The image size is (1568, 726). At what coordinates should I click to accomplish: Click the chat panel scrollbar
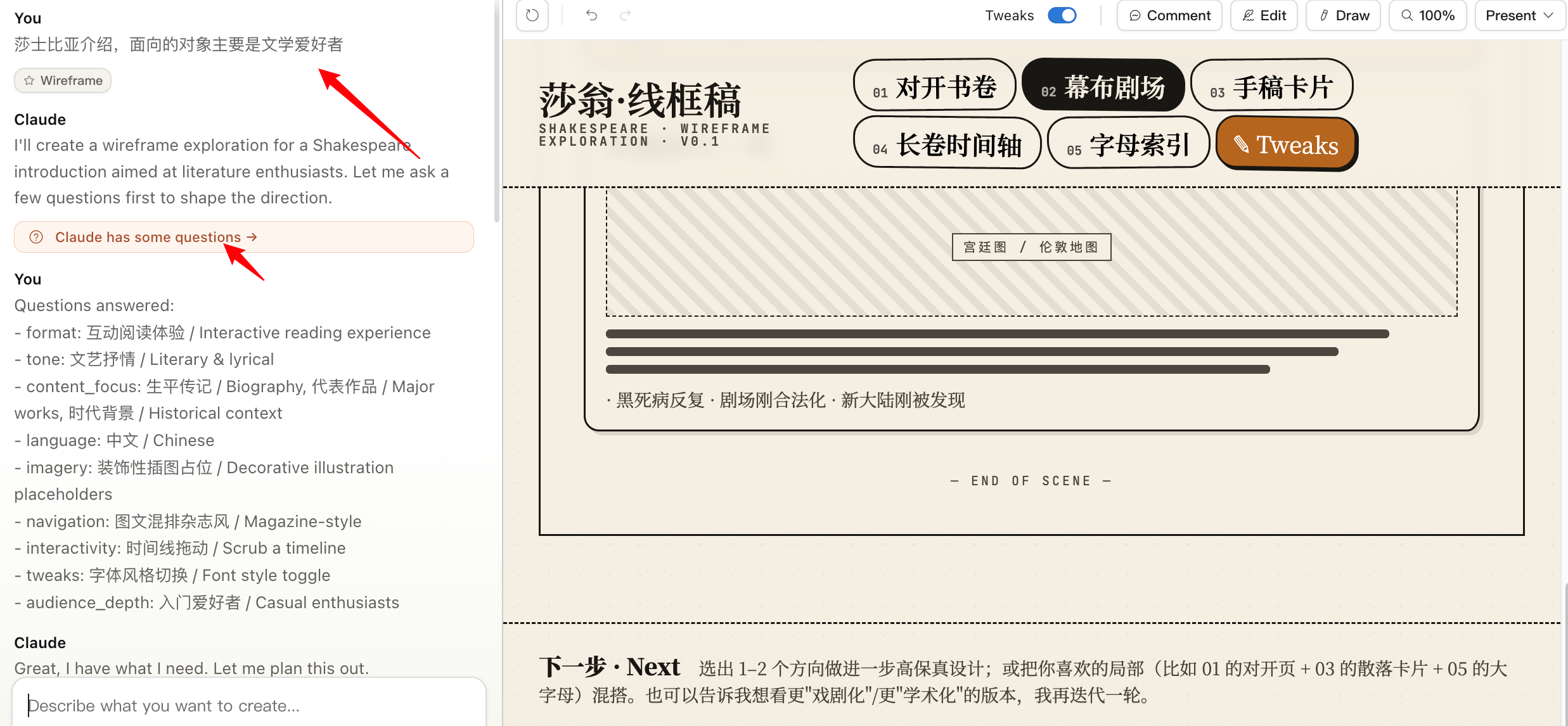click(497, 111)
